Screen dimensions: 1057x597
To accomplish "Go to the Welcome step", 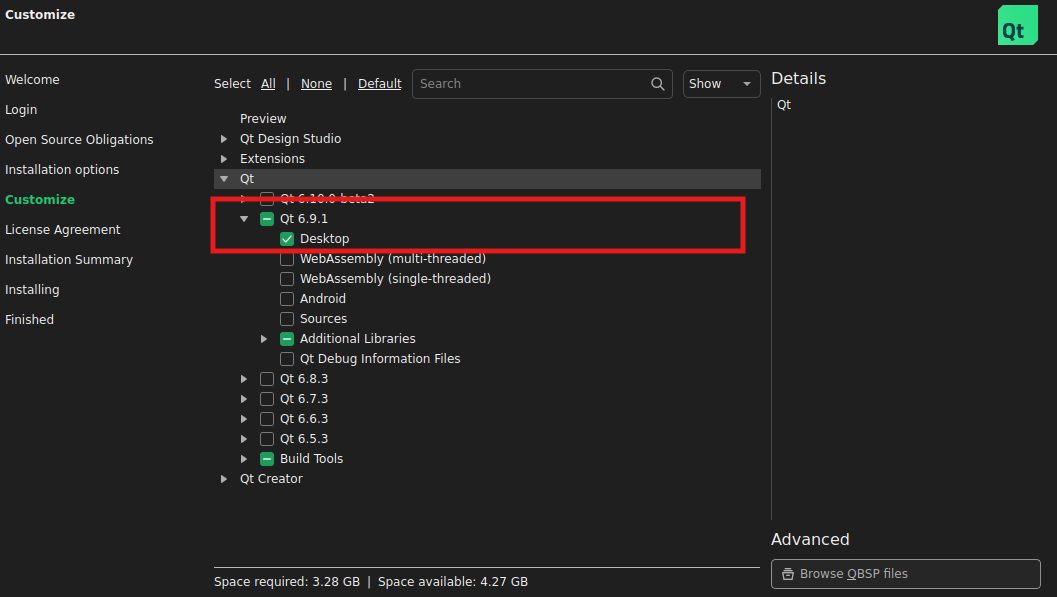I will click(x=32, y=80).
